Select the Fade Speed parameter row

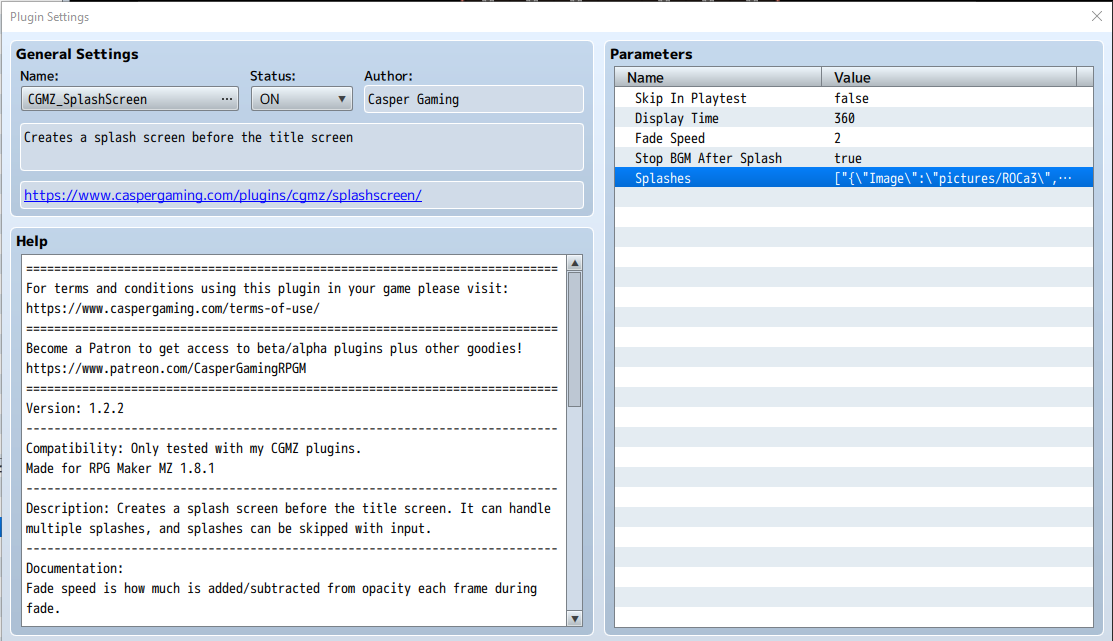click(x=853, y=138)
